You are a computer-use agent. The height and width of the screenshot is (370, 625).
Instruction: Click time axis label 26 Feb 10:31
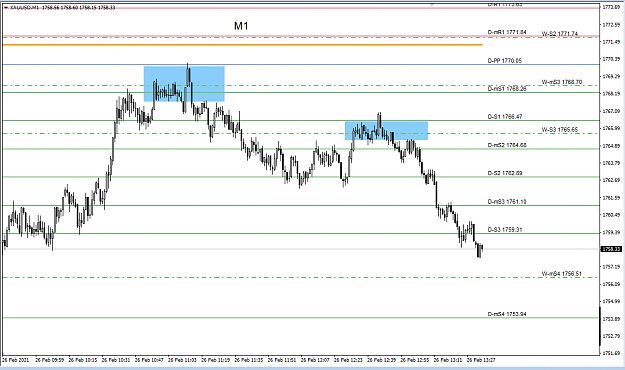[x=116, y=360]
